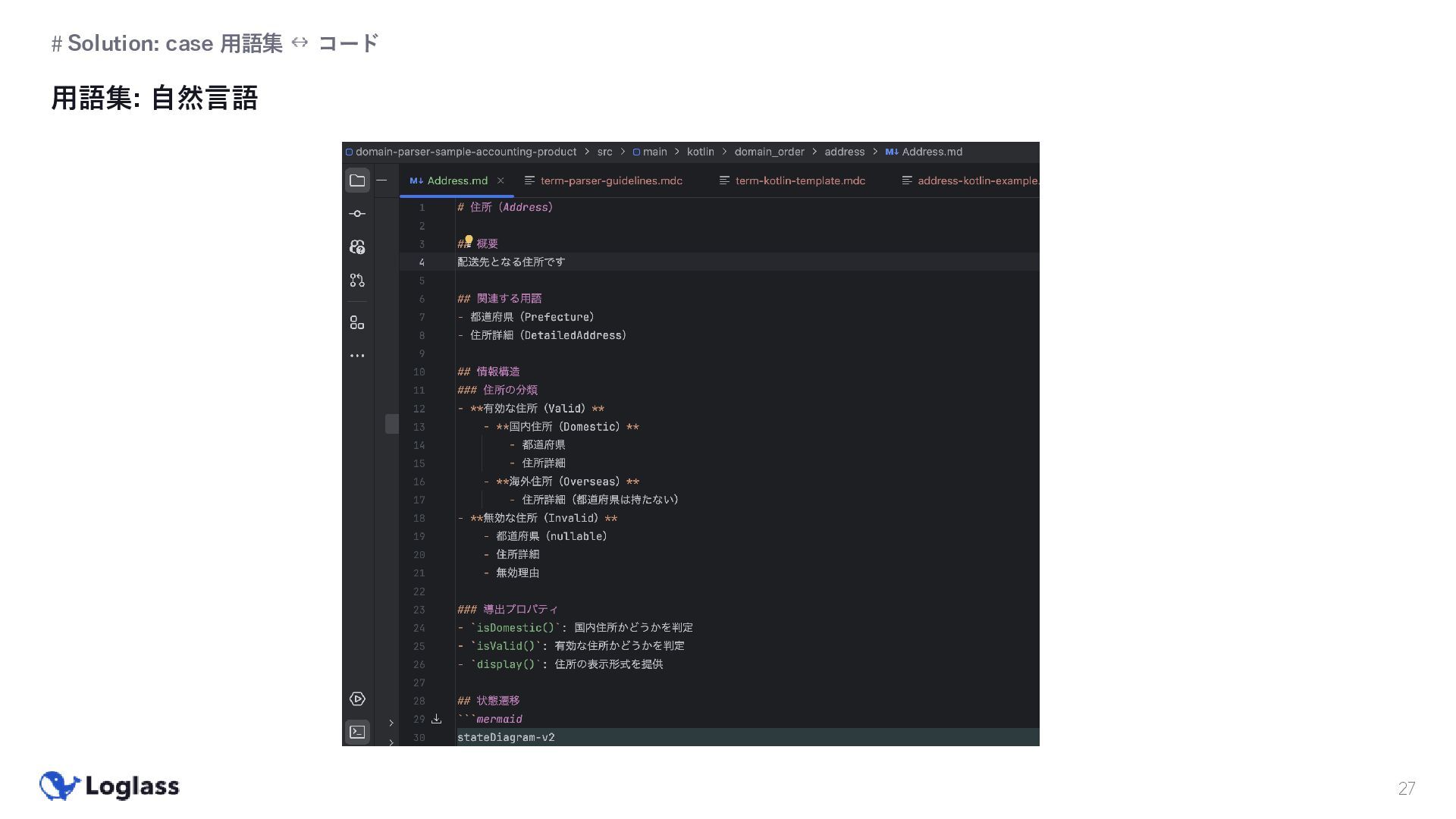
Task: Switch to term-kotlin-template.mdc tab
Action: pos(799,180)
